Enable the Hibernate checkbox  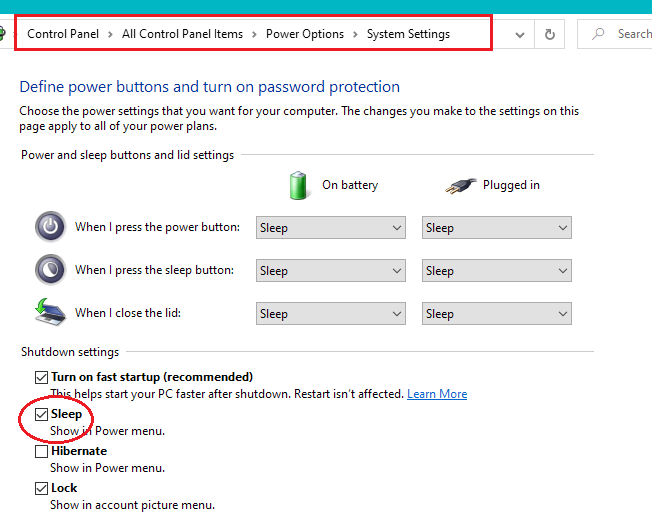pyautogui.click(x=41, y=451)
